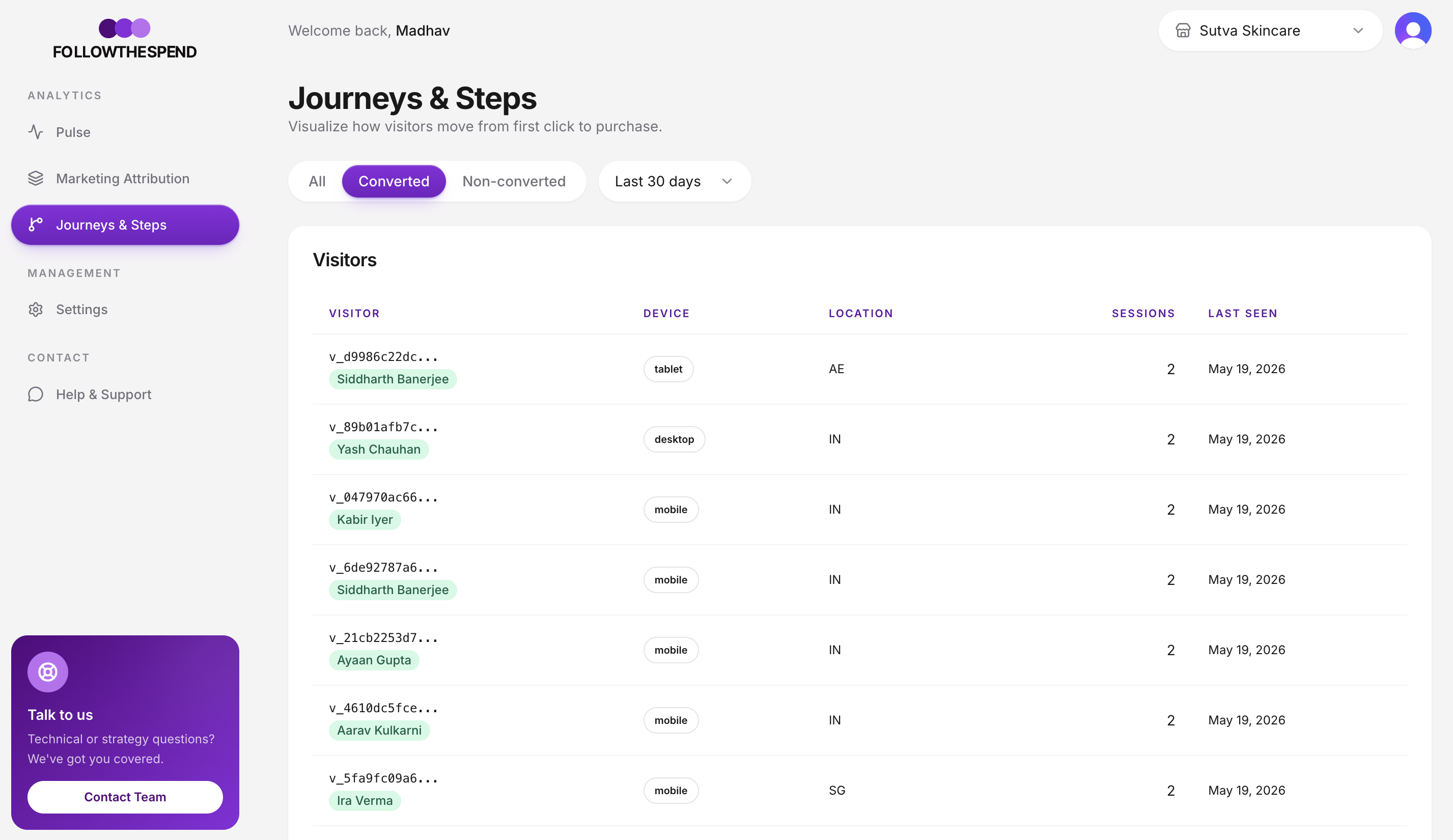Click Siddharth Banerjee tag under v_6de92787a6
The height and width of the screenshot is (840, 1453).
[393, 590]
